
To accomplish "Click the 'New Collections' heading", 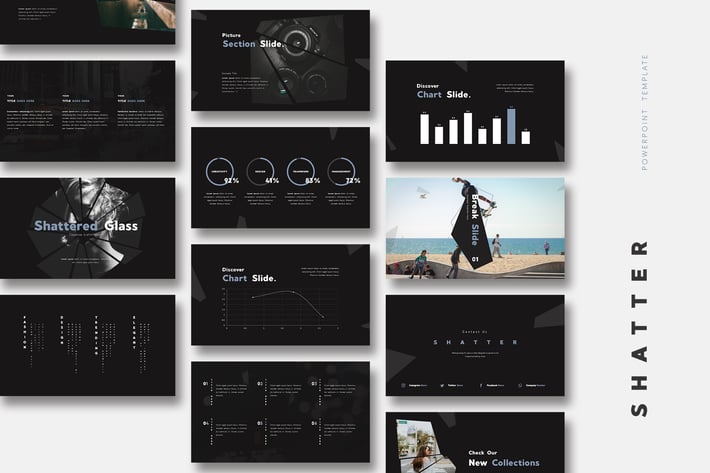I will point(504,463).
